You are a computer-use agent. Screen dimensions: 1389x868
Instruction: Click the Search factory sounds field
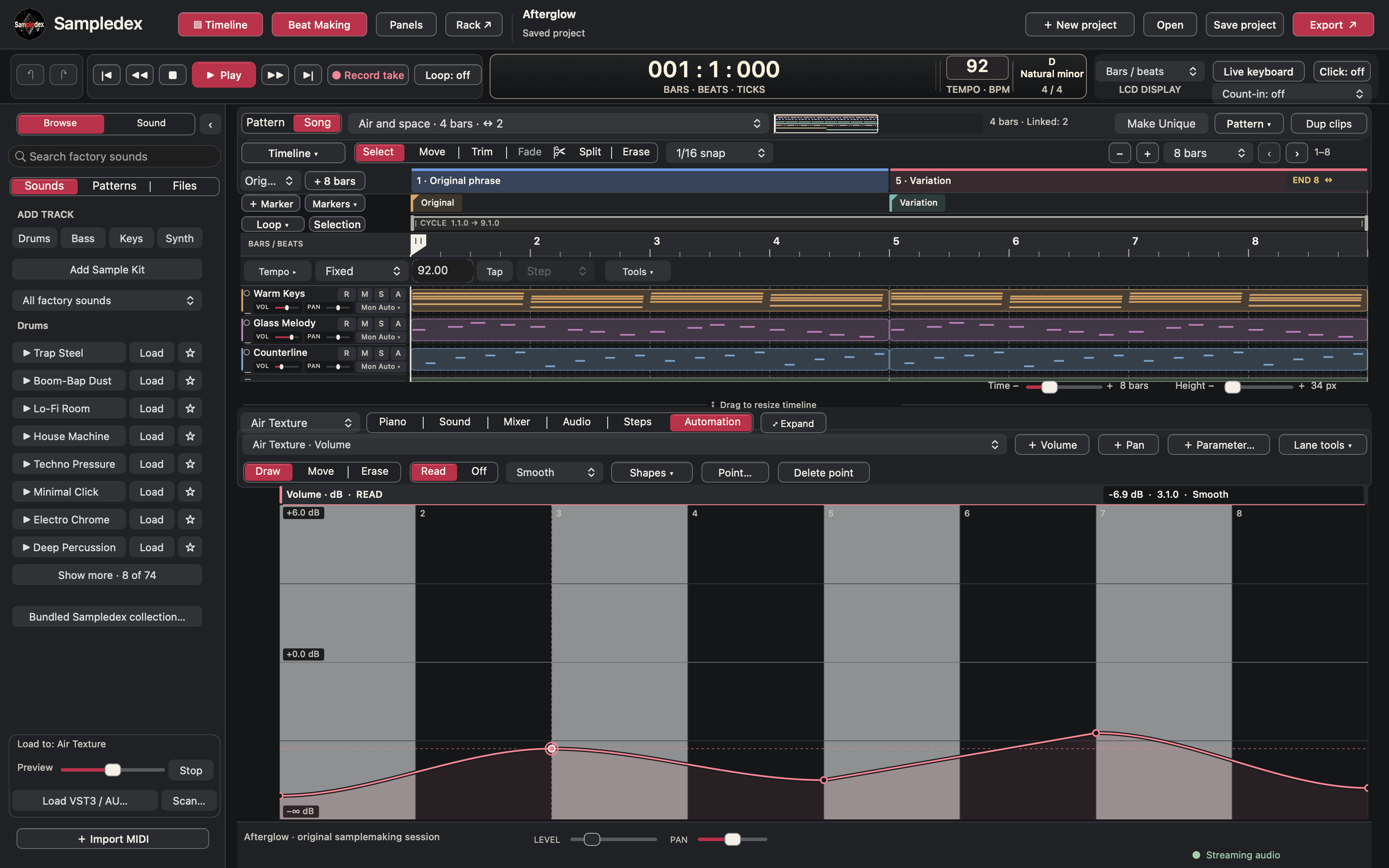(x=115, y=157)
